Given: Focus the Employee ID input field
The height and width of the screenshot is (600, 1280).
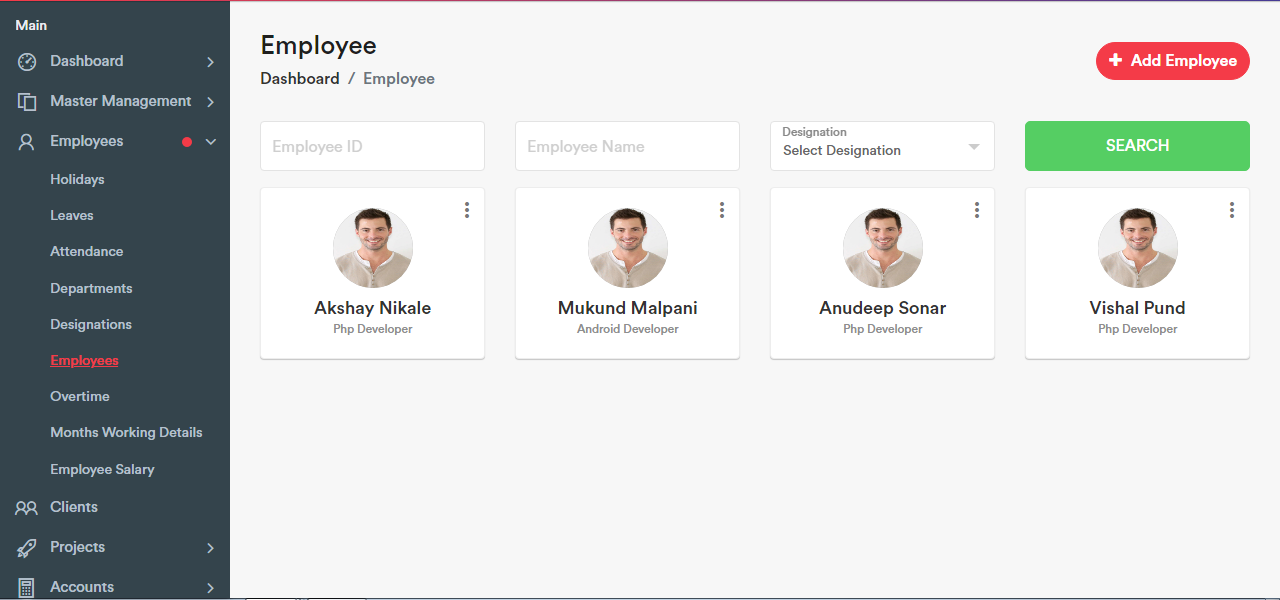Looking at the screenshot, I should coord(372,147).
